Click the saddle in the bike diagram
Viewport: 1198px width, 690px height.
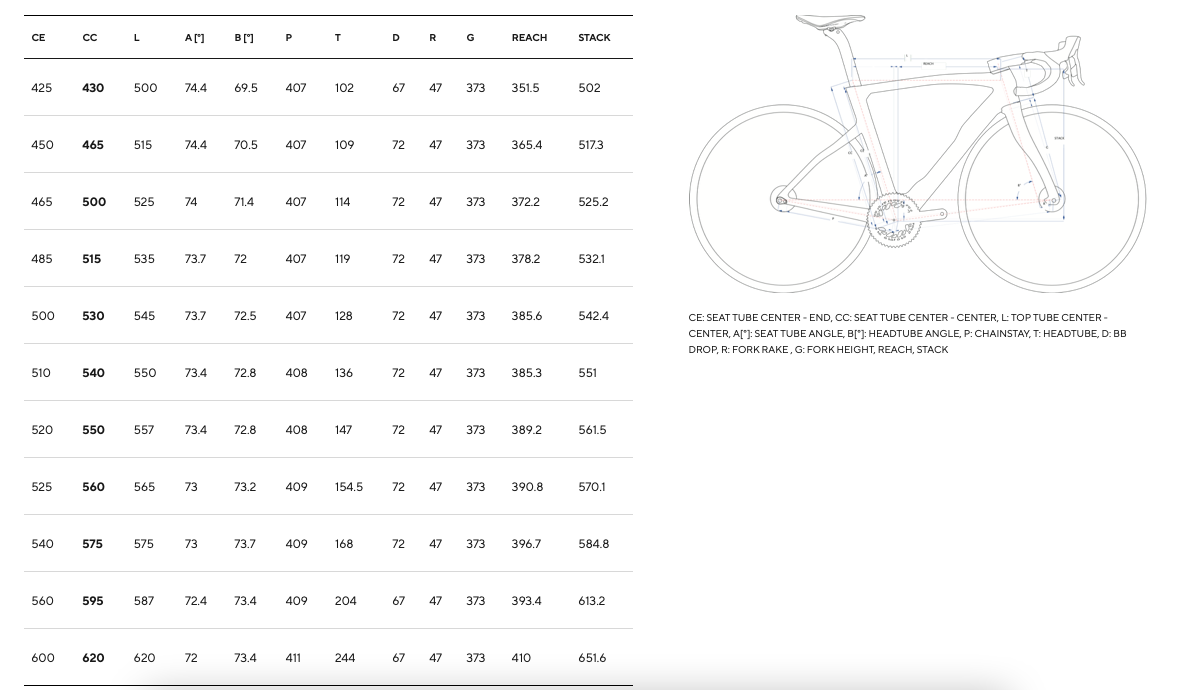point(830,20)
